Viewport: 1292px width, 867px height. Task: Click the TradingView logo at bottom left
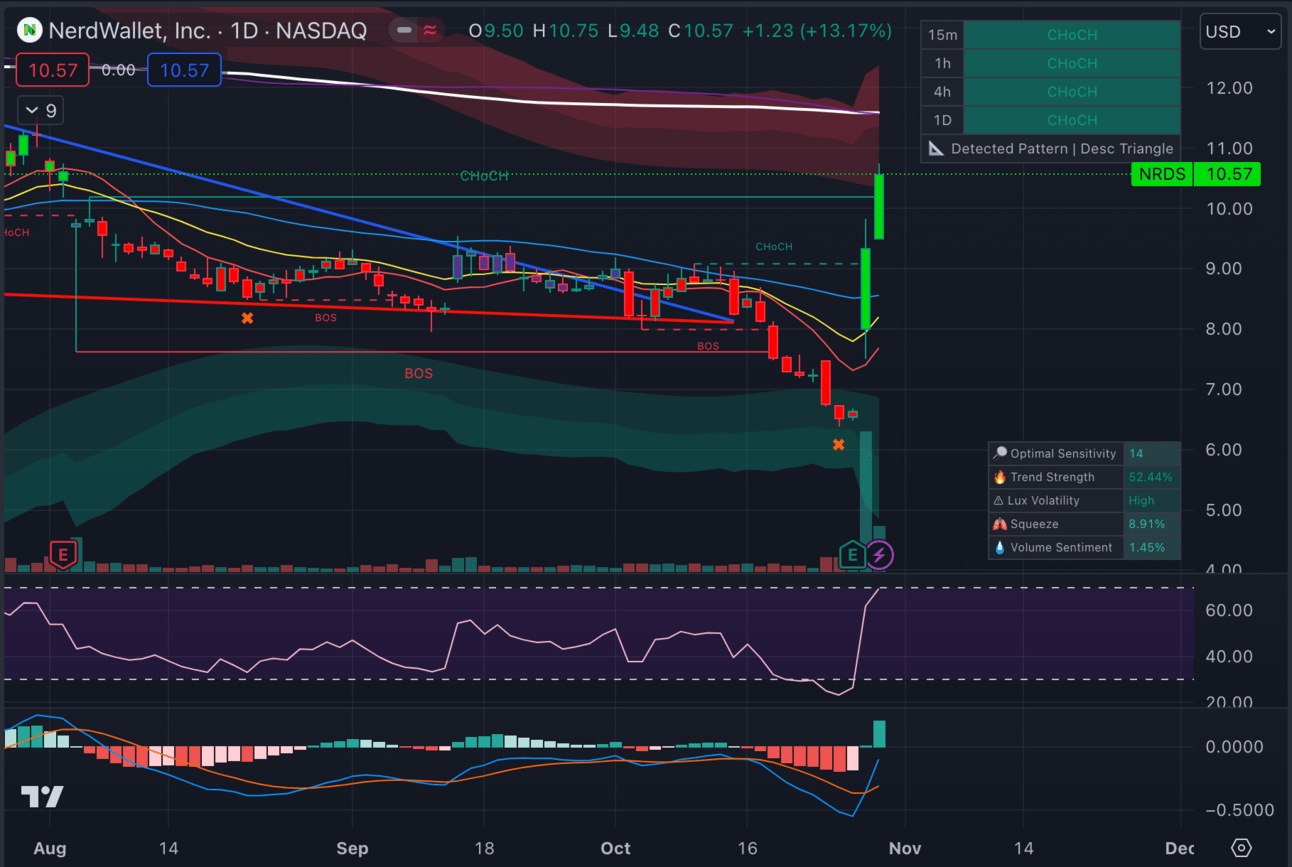click(x=42, y=797)
